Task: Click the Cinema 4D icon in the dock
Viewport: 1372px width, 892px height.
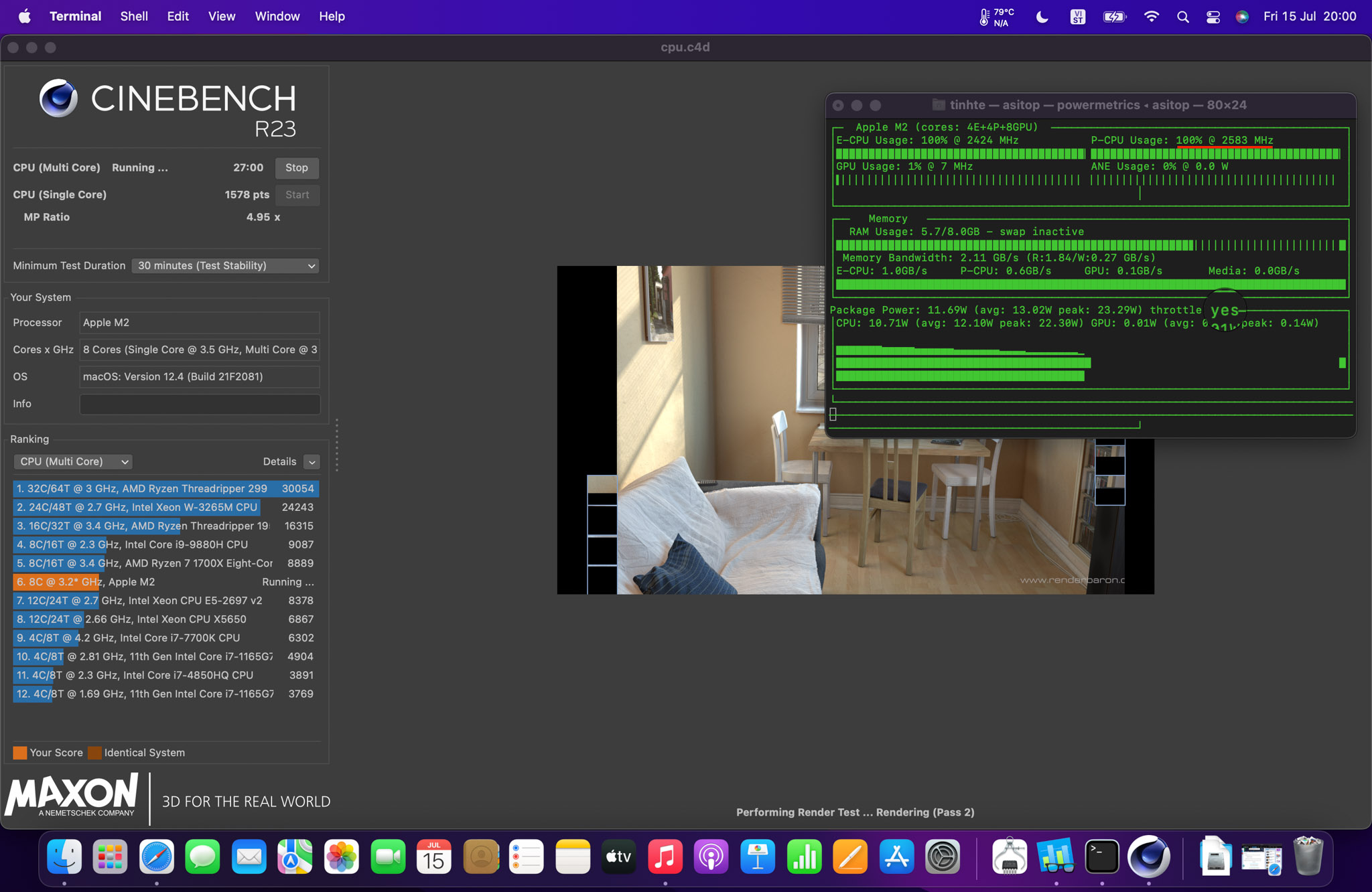Action: pyautogui.click(x=1148, y=857)
